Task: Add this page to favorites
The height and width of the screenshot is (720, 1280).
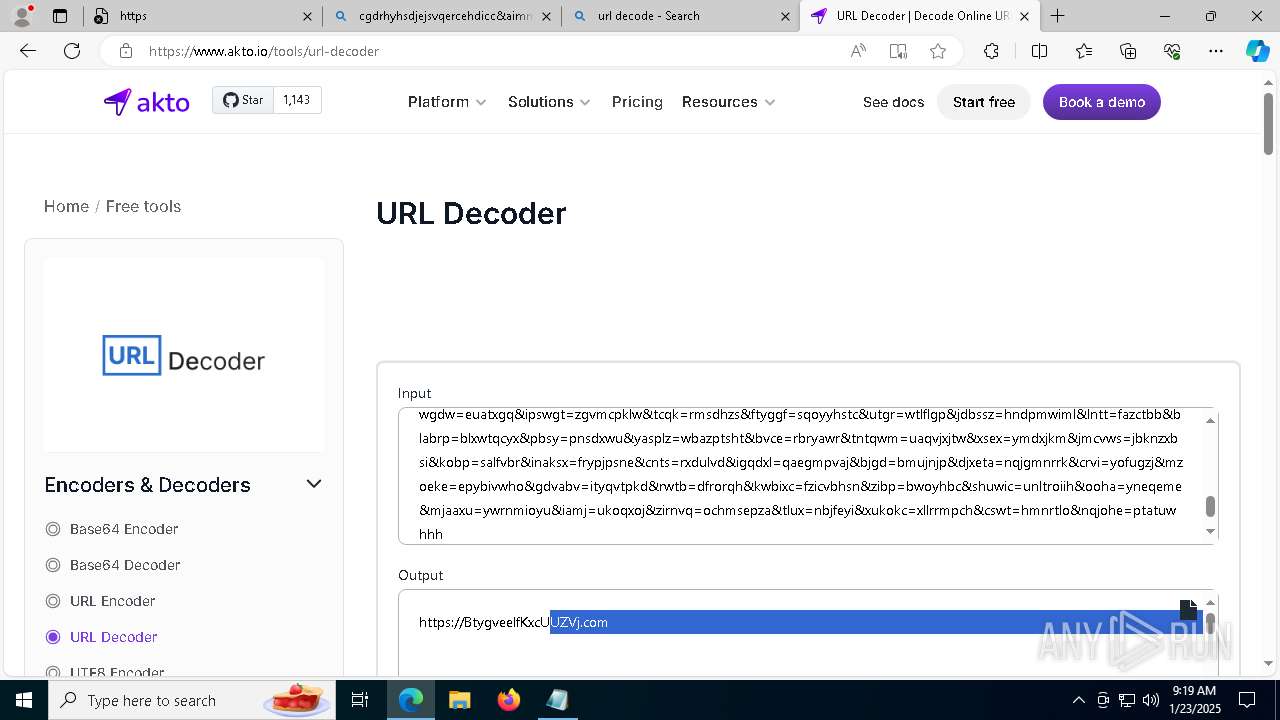Action: tap(938, 51)
